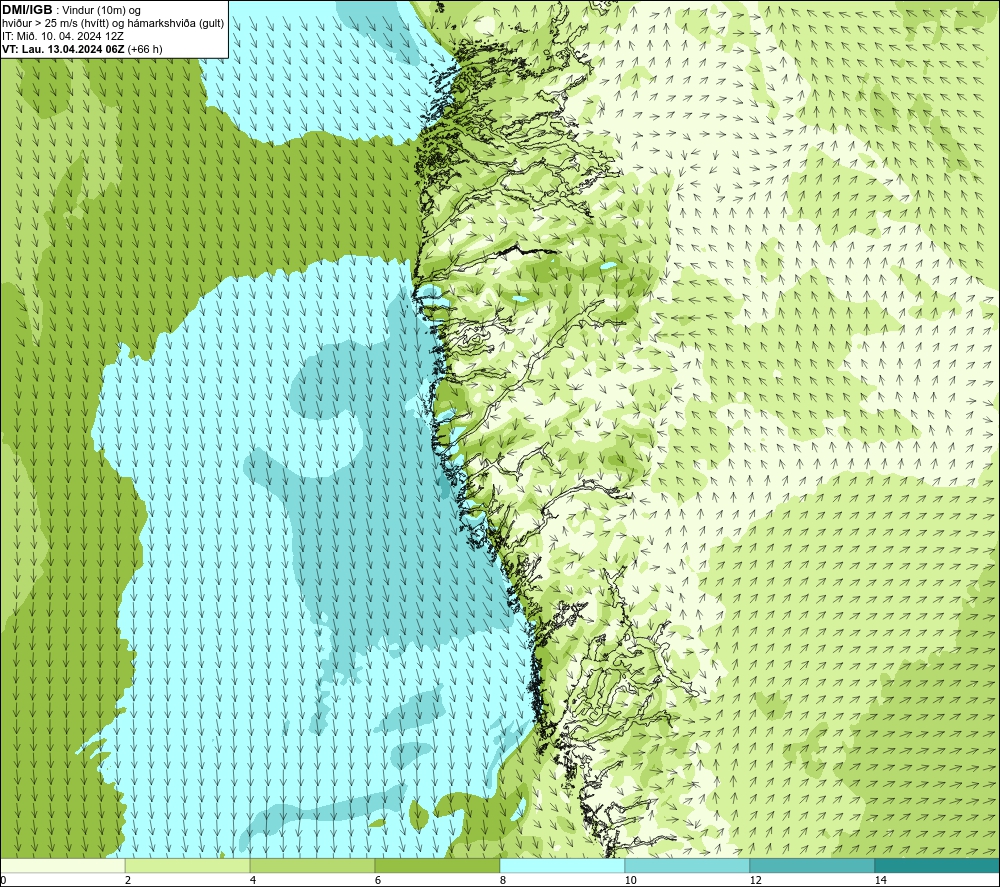Click the 'VT: Lau. 13.04.2024 06Z (+66 h)' line
The height and width of the screenshot is (887, 1000).
point(82,49)
